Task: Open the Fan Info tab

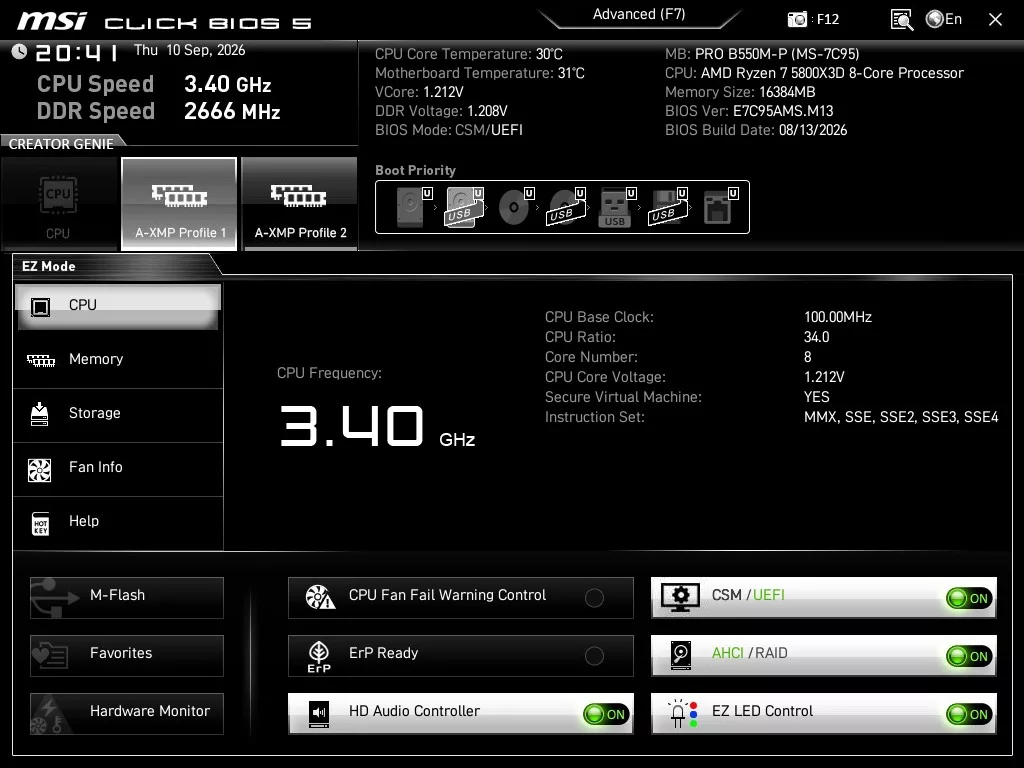Action: [118, 468]
